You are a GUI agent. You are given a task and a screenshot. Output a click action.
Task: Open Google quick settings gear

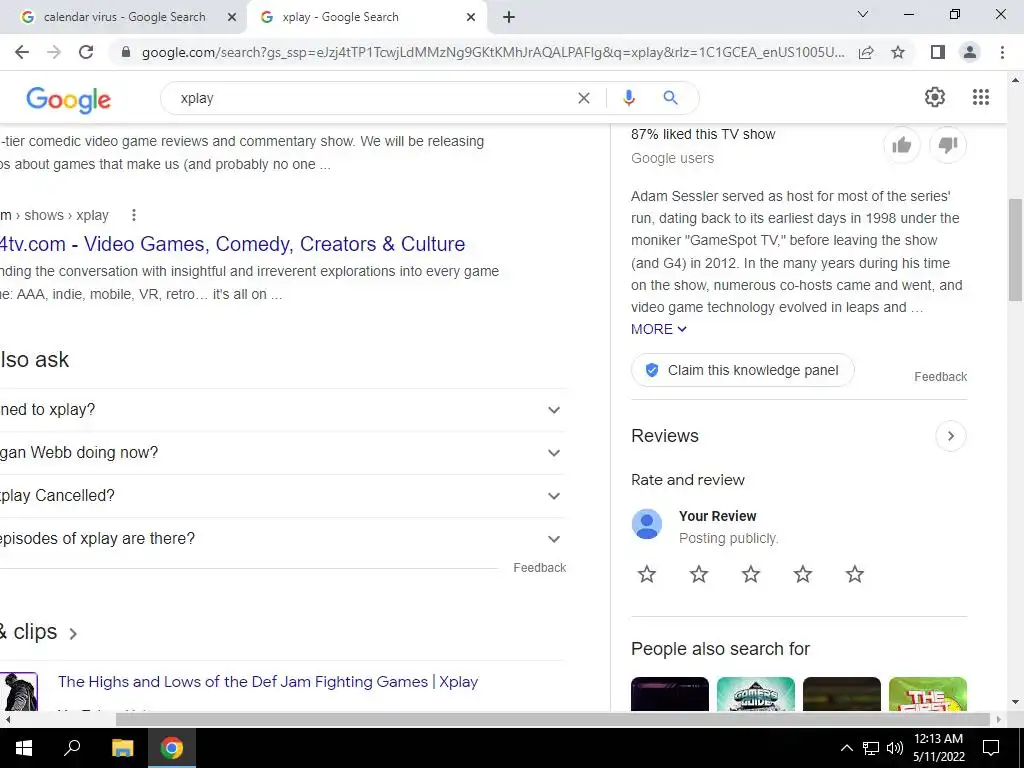[935, 97]
